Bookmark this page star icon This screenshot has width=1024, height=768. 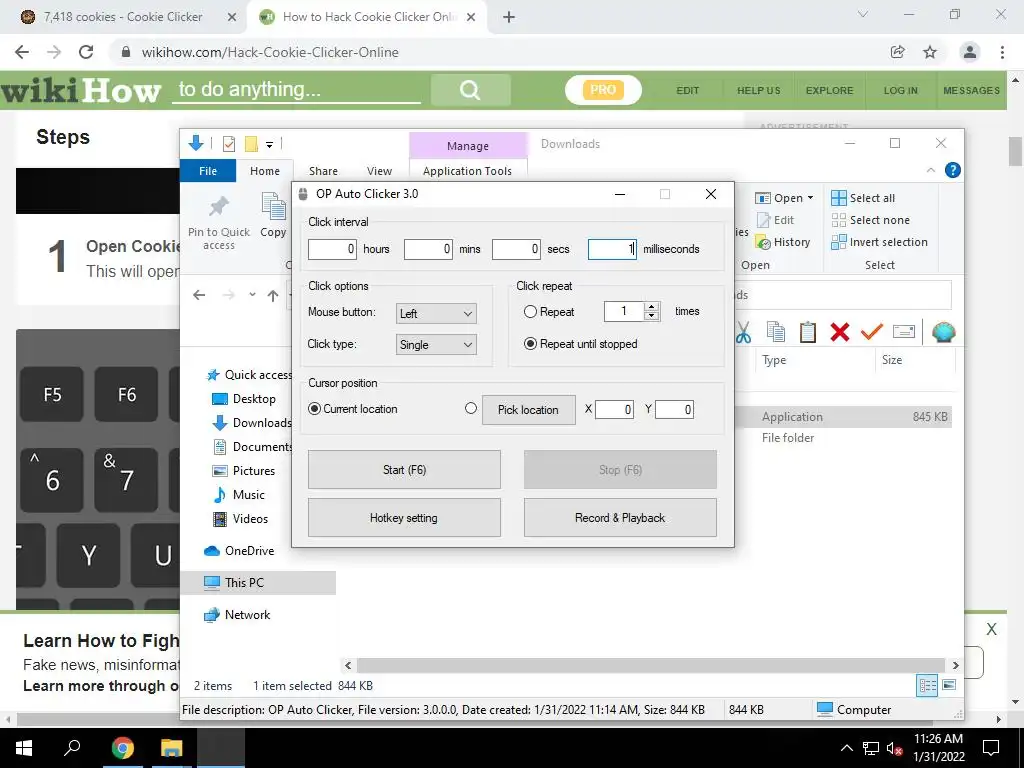coord(930,52)
